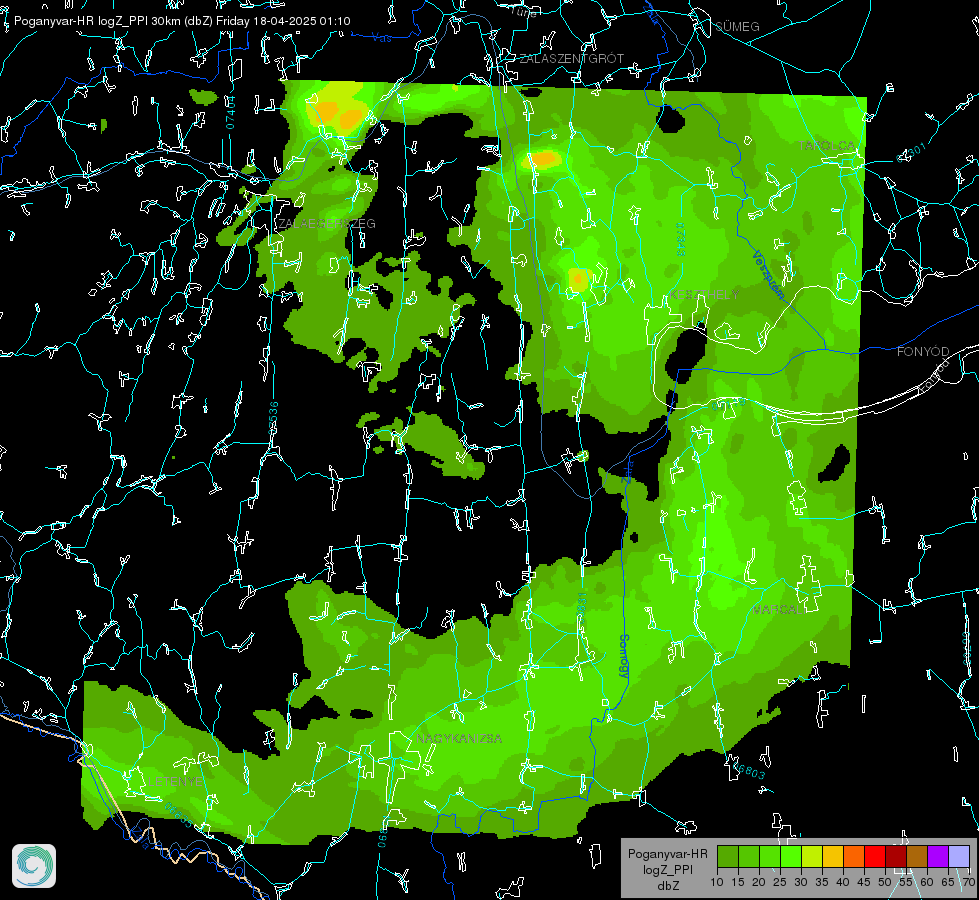
Task: Click the 15-20 dBZ green legend swatch
Action: [749, 856]
